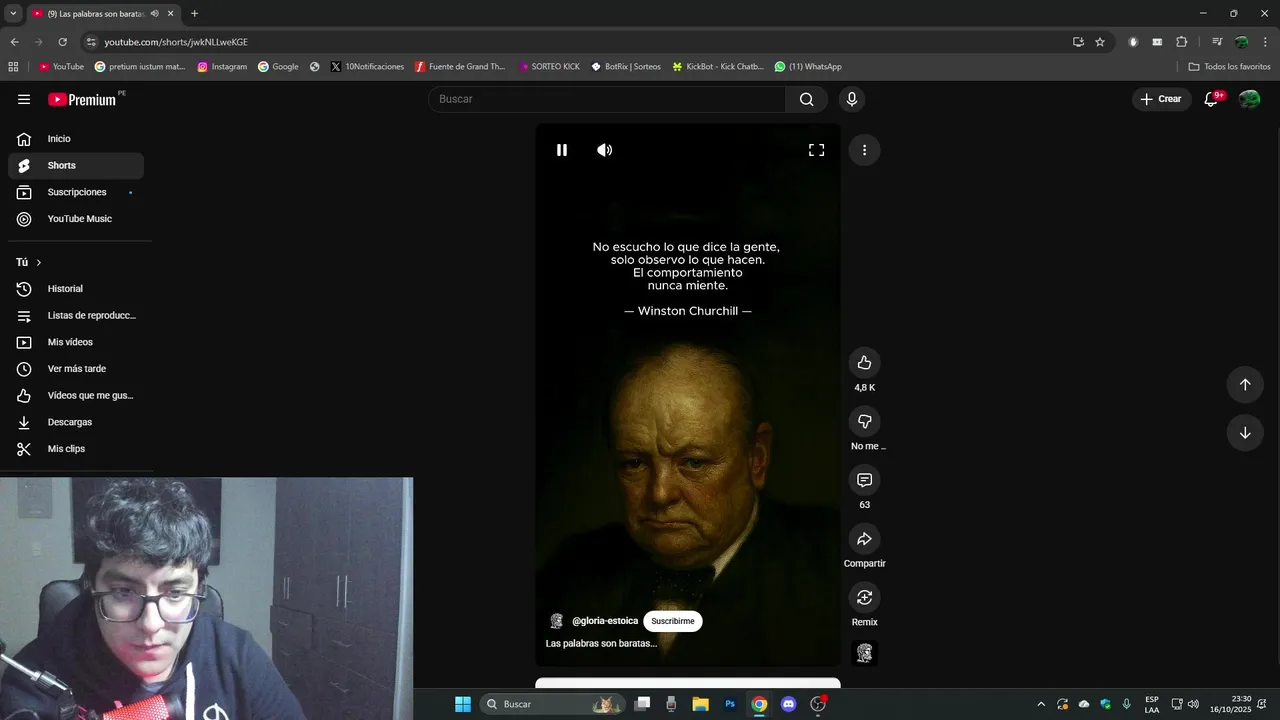Go to the next Short
This screenshot has height=720, width=1280.
coord(1245,433)
